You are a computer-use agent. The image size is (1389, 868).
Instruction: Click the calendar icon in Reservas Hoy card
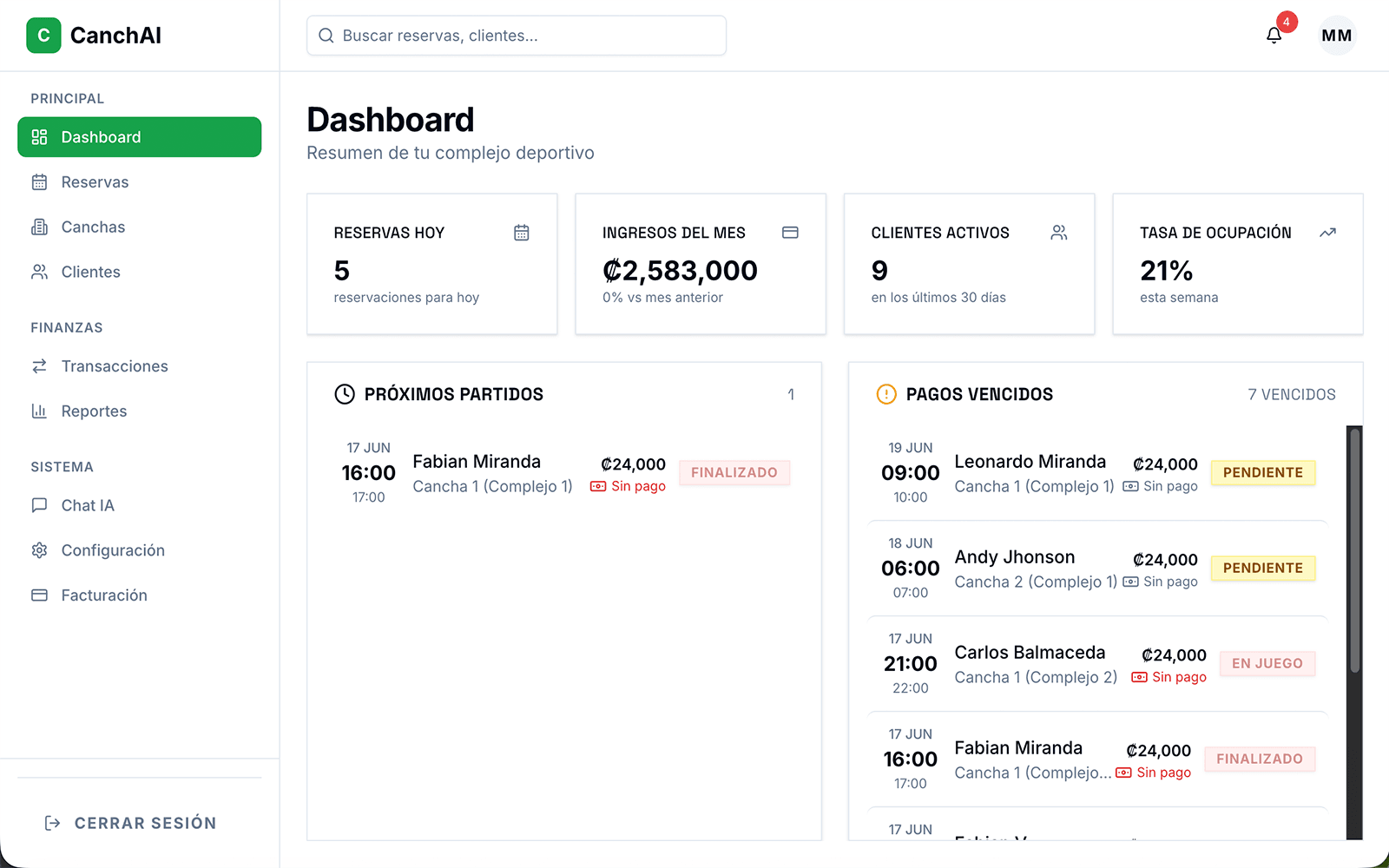coord(522,233)
